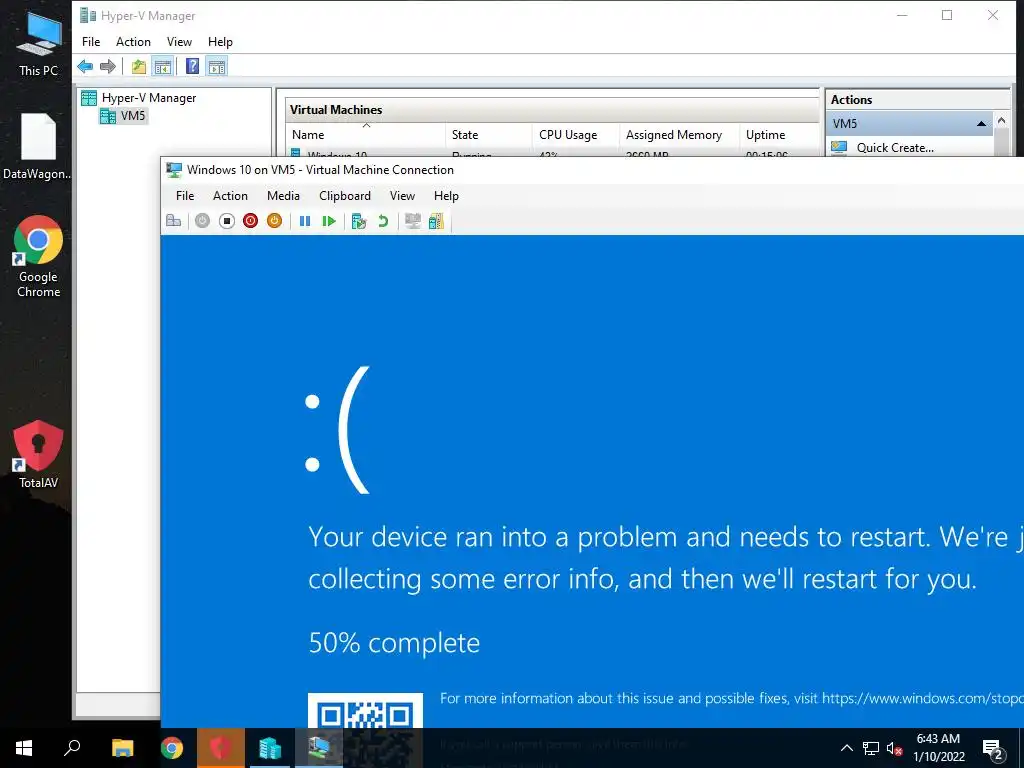Save VM state with the orange power icon
This screenshot has width=1024, height=768.
coord(274,221)
